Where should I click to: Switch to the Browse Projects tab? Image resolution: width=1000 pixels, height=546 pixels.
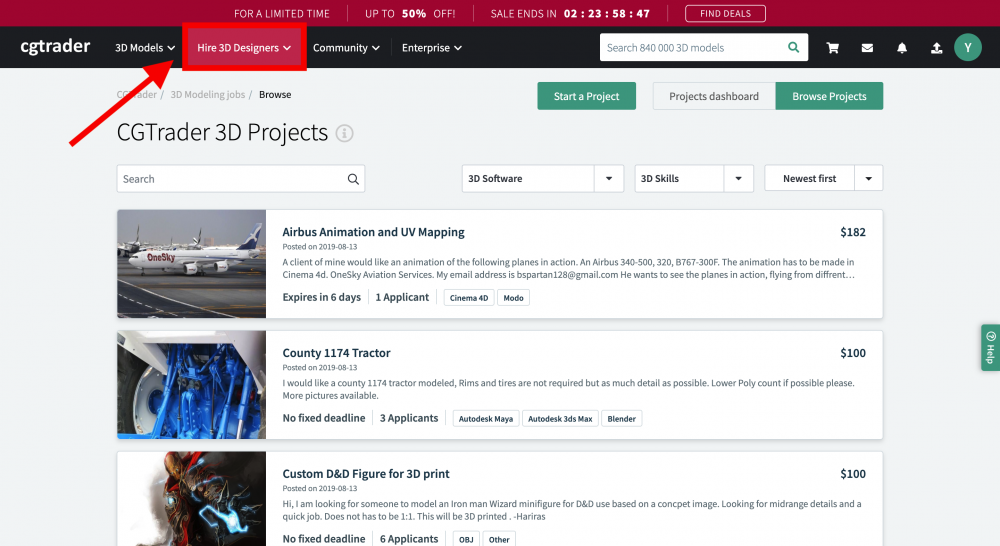pyautogui.click(x=829, y=96)
